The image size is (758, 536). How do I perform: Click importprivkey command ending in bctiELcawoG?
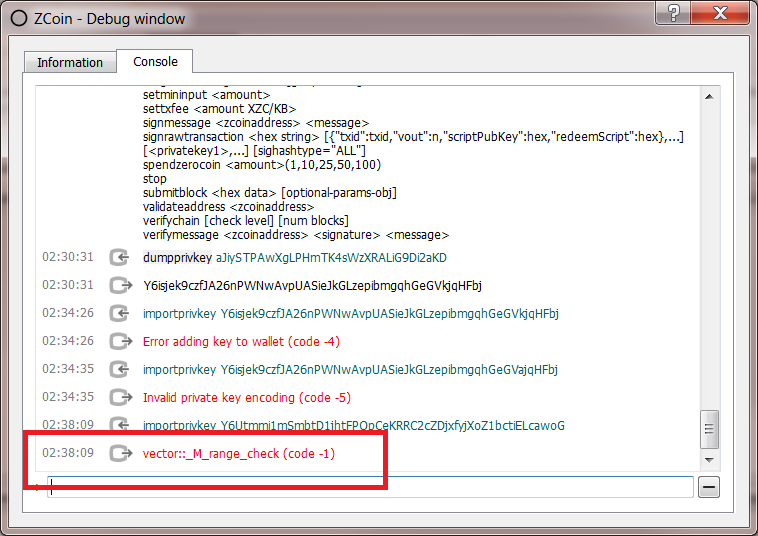coord(353,425)
